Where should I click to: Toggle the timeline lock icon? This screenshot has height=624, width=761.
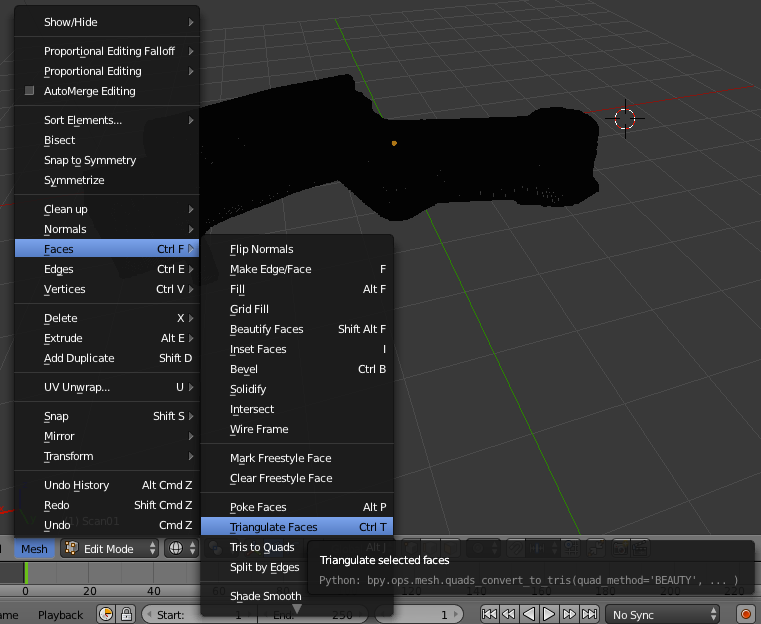pos(126,614)
